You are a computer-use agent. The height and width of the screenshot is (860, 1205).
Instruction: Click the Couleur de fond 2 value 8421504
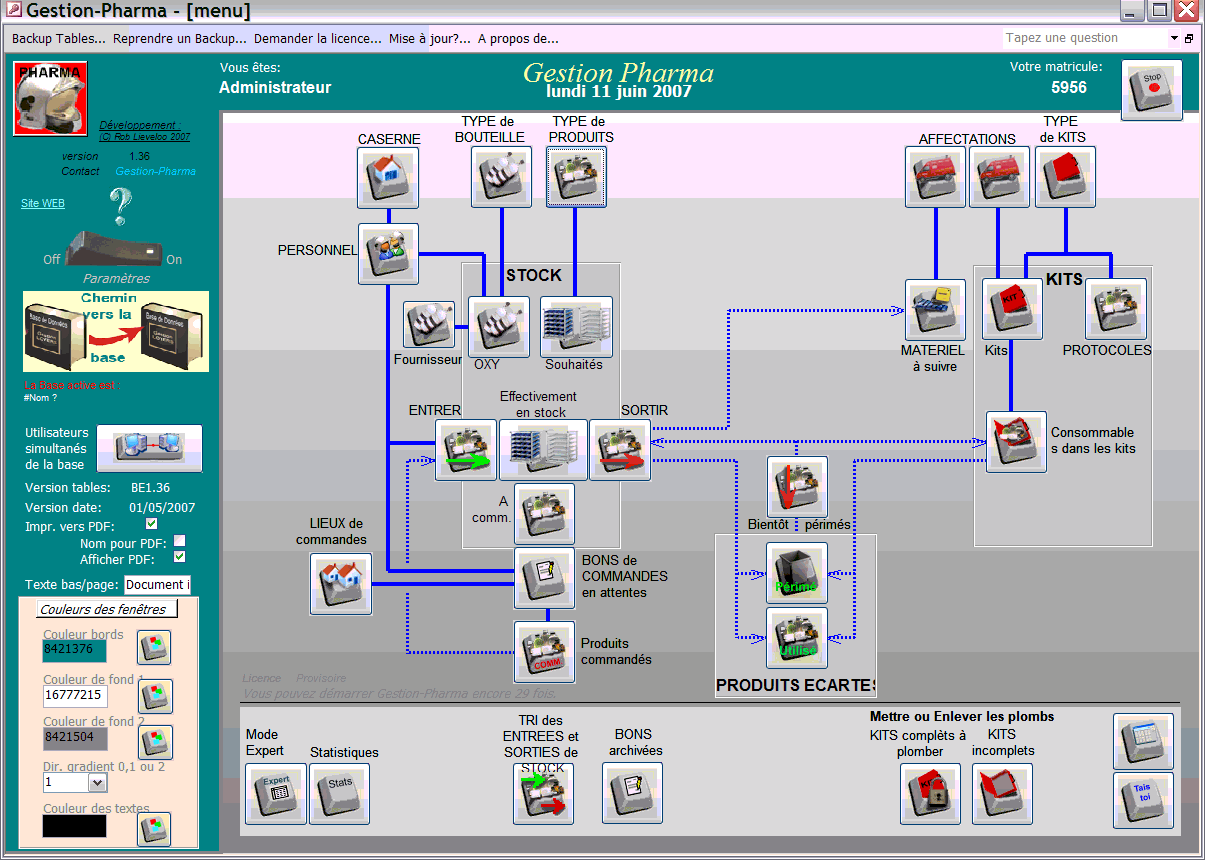74,739
